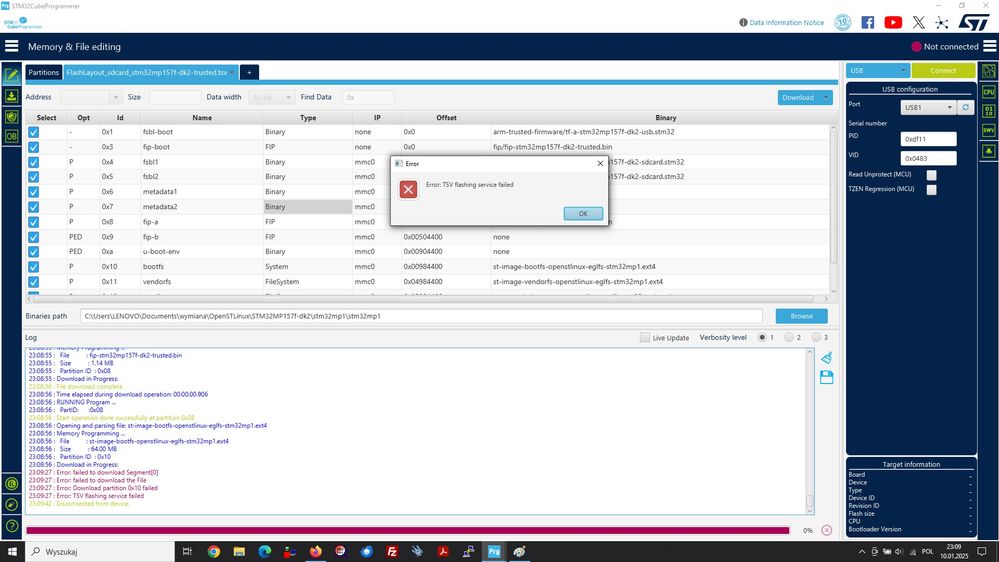
Task: Click the flashing progress bar
Action: (408, 530)
